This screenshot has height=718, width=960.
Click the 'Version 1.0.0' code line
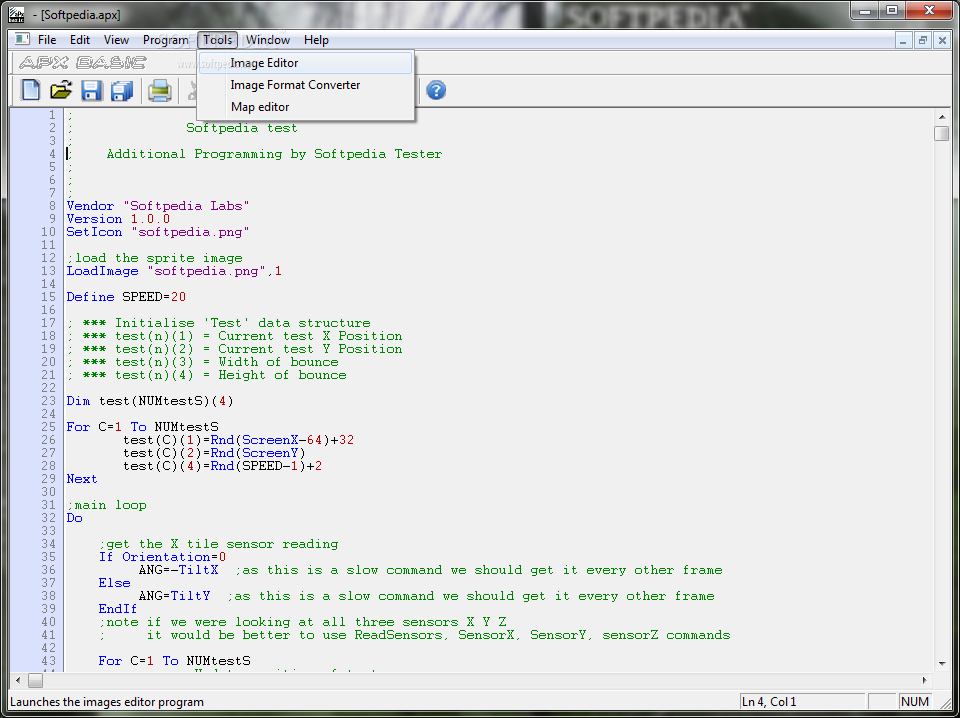point(118,219)
